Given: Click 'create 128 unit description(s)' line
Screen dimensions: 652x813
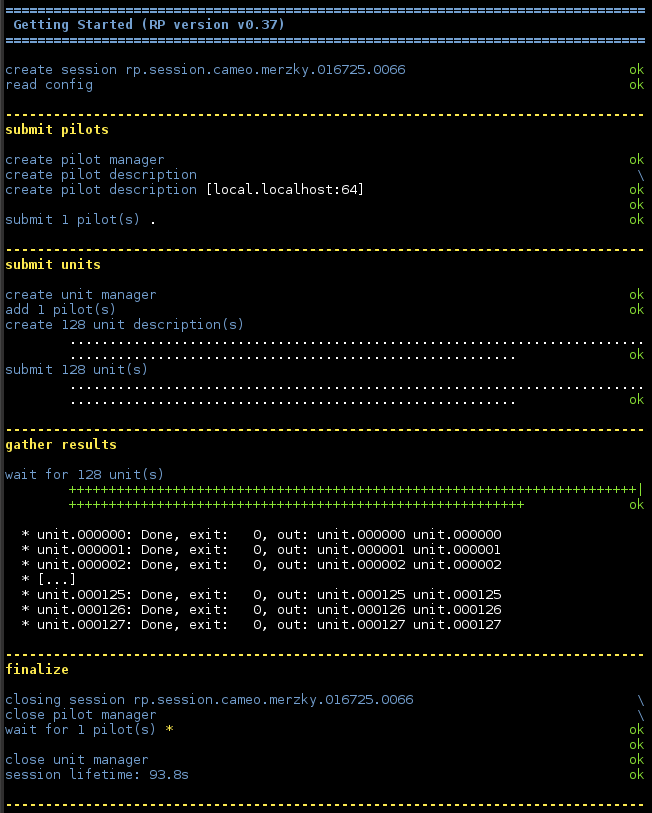Looking at the screenshot, I should coord(124,325).
